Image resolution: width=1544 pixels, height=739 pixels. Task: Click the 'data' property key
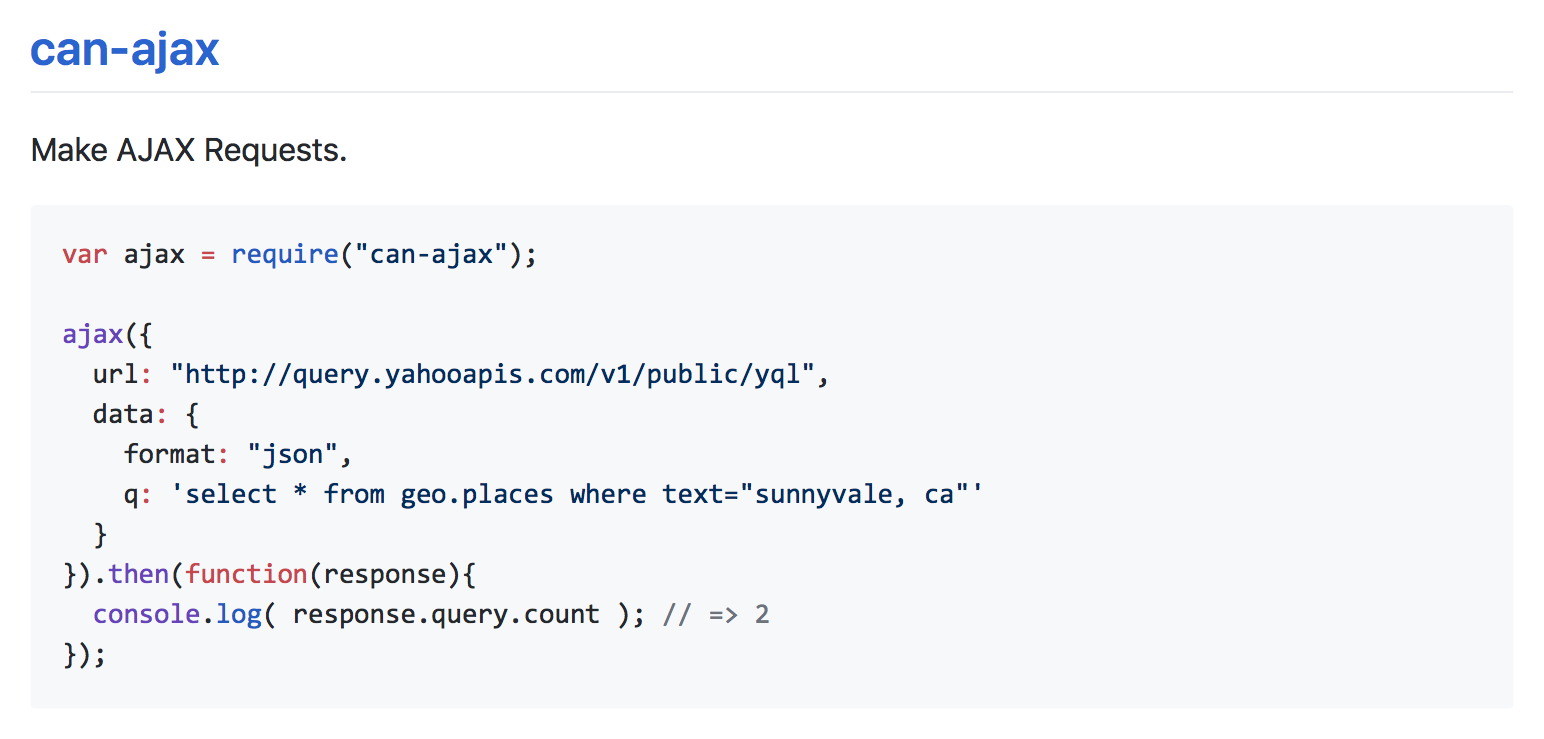(124, 414)
